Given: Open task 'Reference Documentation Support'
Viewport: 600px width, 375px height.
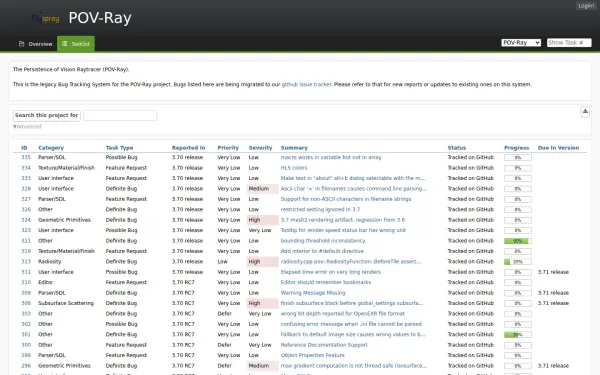Looking at the screenshot, I should point(324,345).
